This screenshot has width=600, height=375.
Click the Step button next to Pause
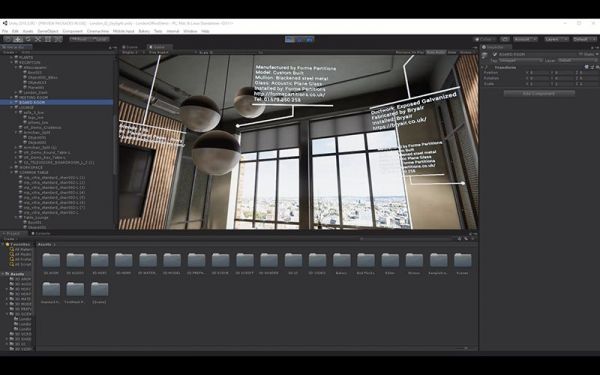[x=310, y=39]
